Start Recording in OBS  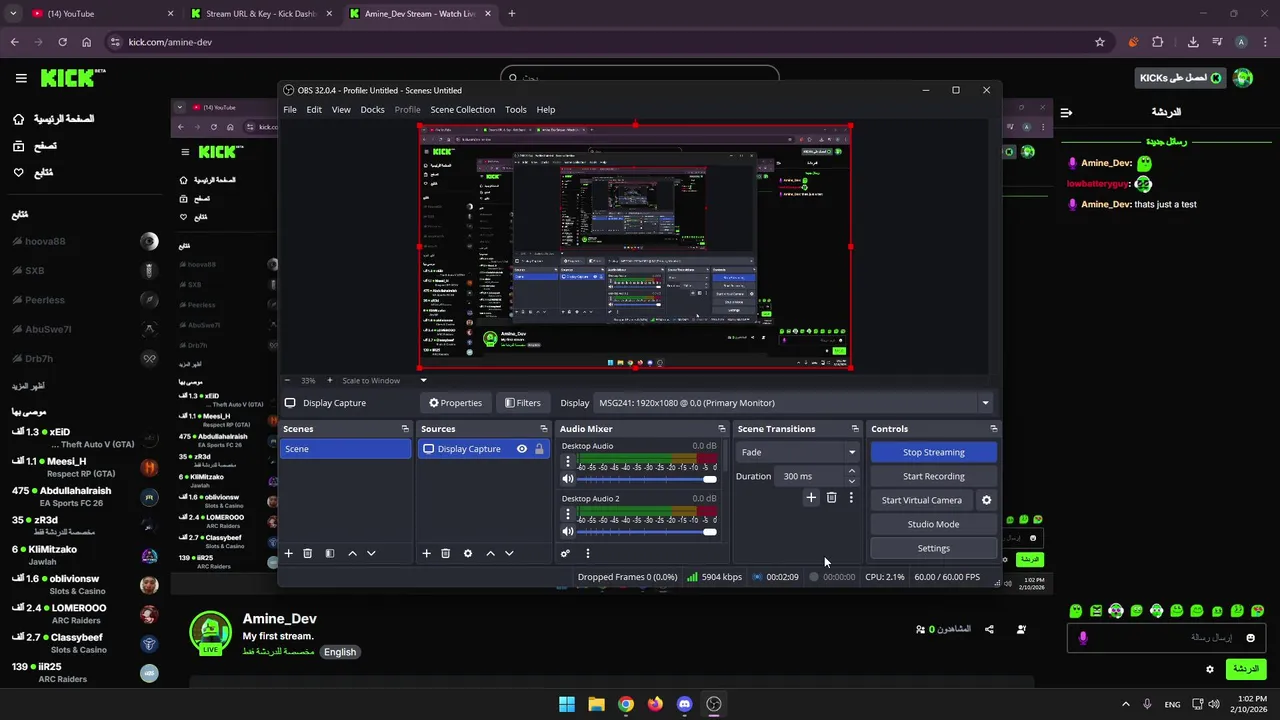pyautogui.click(x=933, y=476)
